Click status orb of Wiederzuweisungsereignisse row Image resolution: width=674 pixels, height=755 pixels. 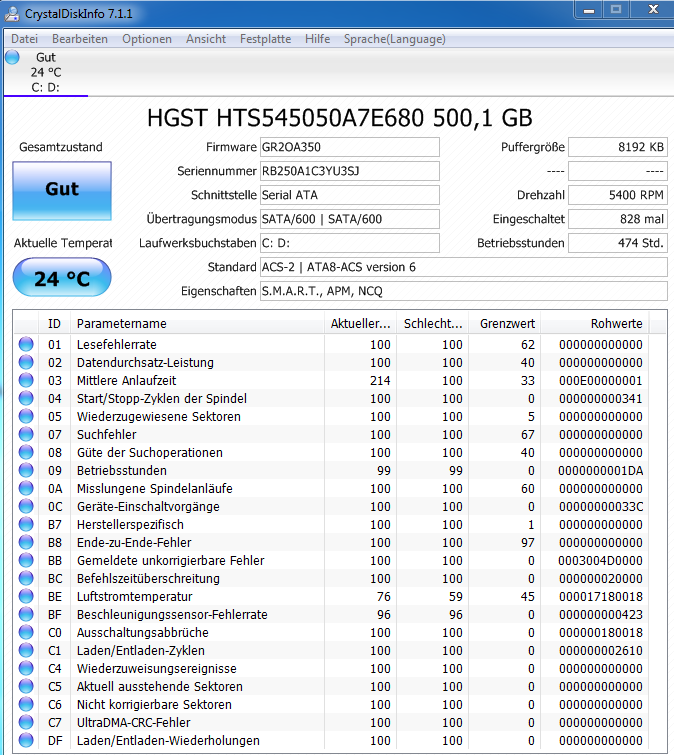[x=26, y=668]
